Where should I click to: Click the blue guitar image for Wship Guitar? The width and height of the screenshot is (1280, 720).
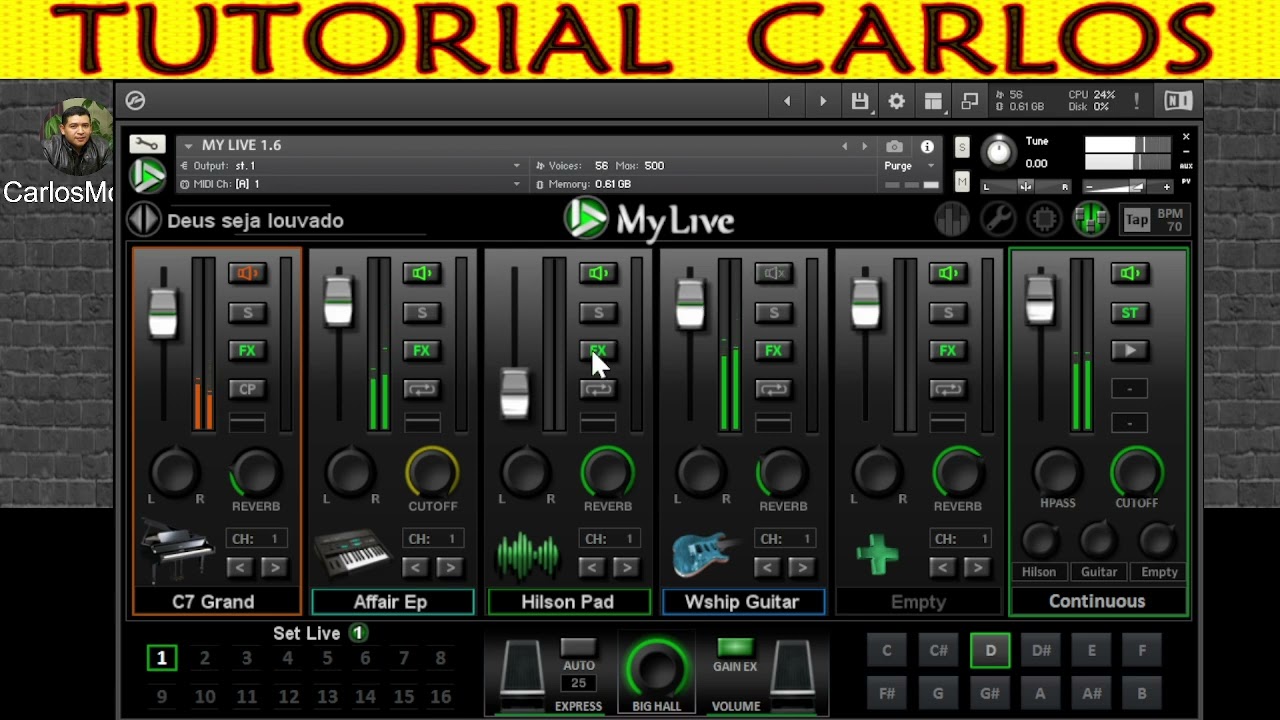(x=703, y=553)
